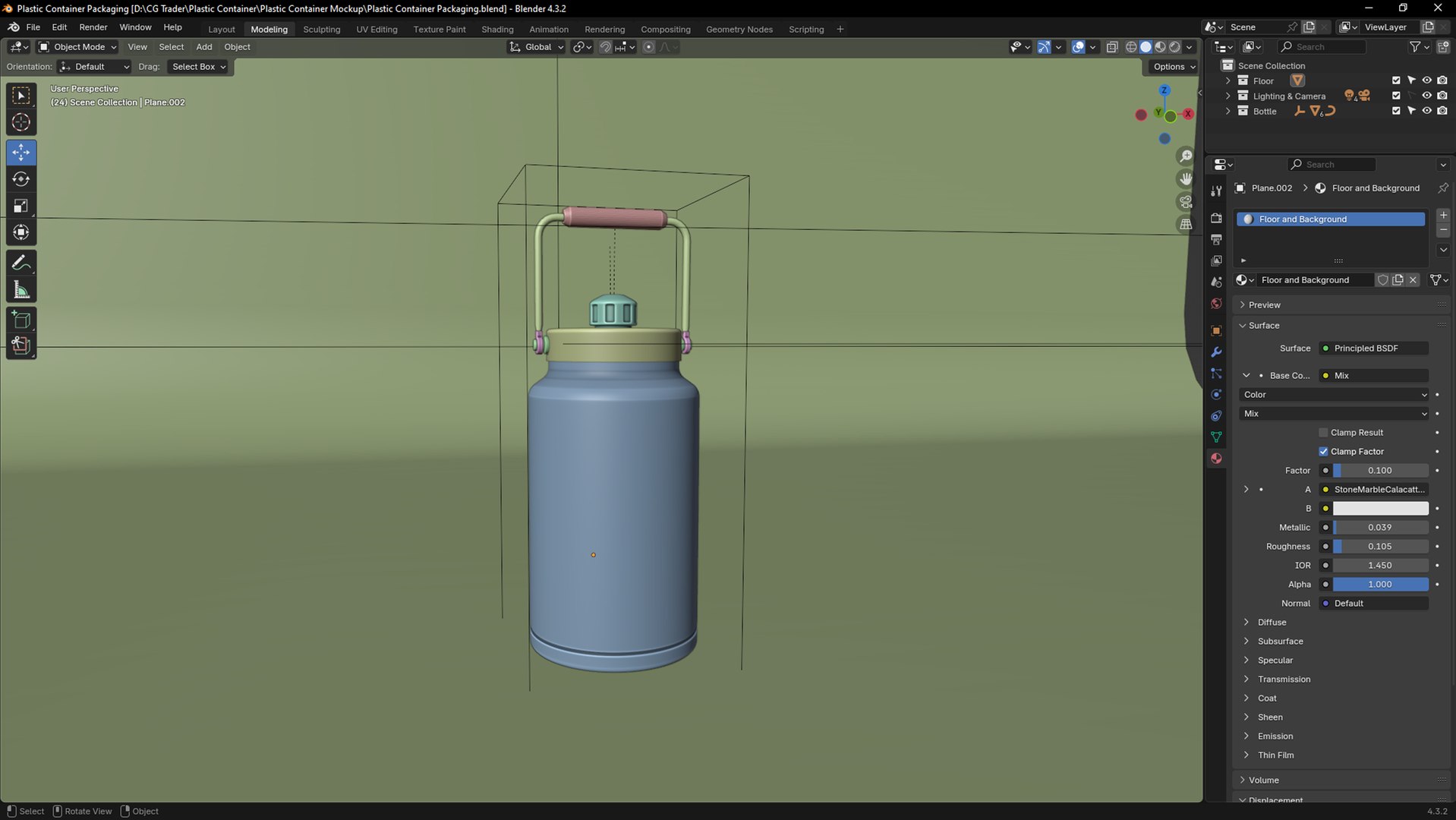The image size is (1456, 820).
Task: Open the Object Mode dropdown
Action: [x=77, y=47]
